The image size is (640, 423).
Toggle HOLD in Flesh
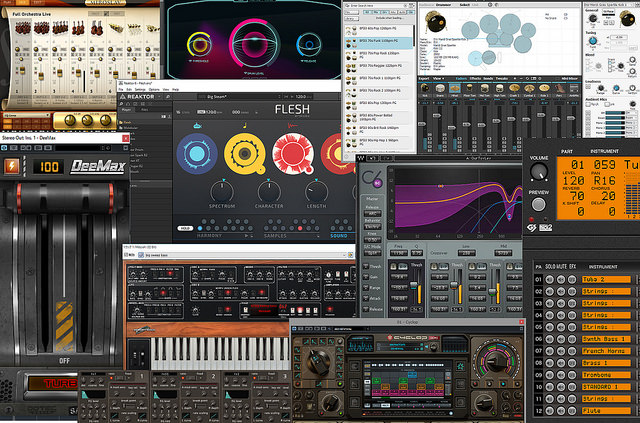[x=184, y=228]
